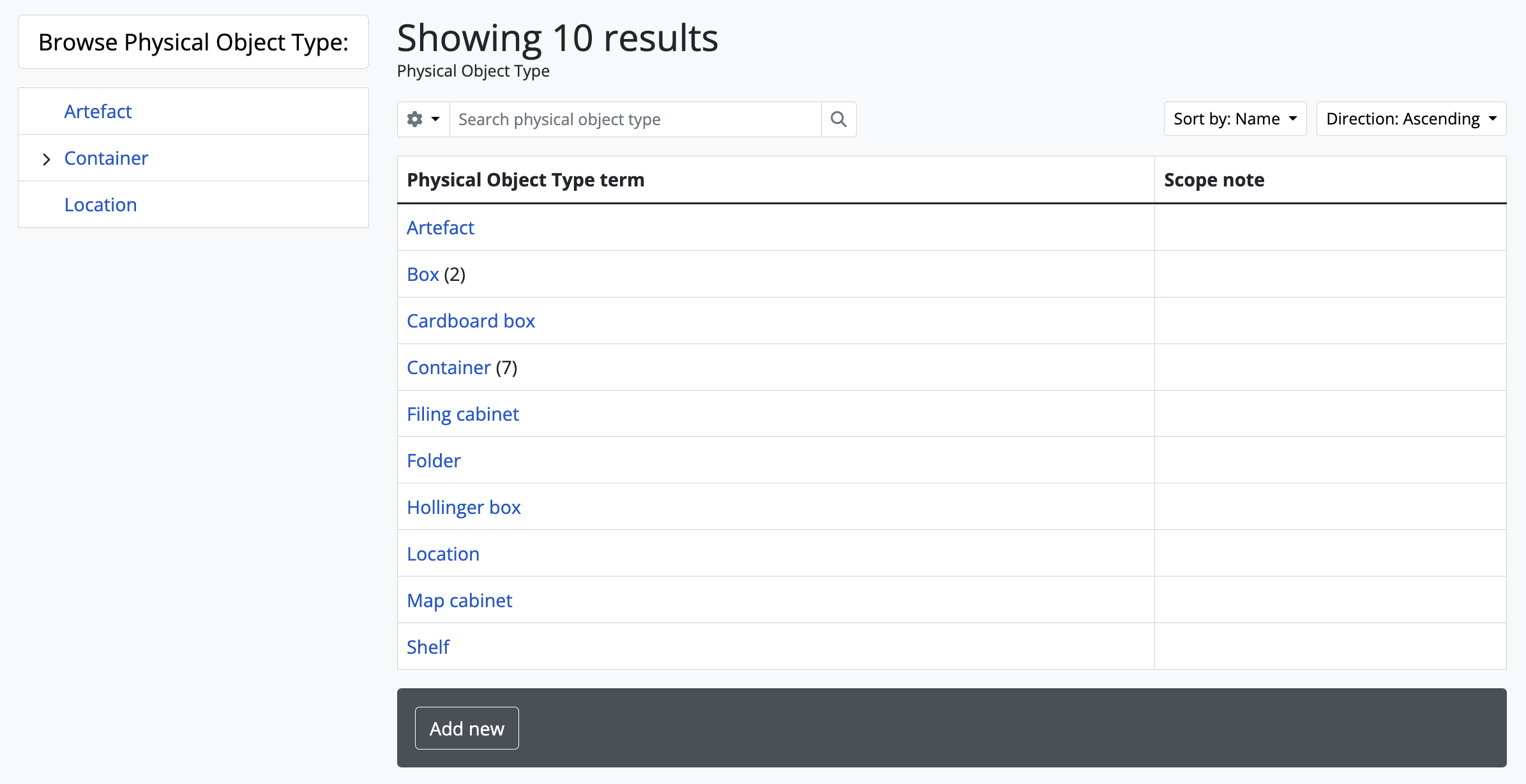The image size is (1526, 784).
Task: Open the Direction Ascending dropdown
Action: [x=1411, y=119]
